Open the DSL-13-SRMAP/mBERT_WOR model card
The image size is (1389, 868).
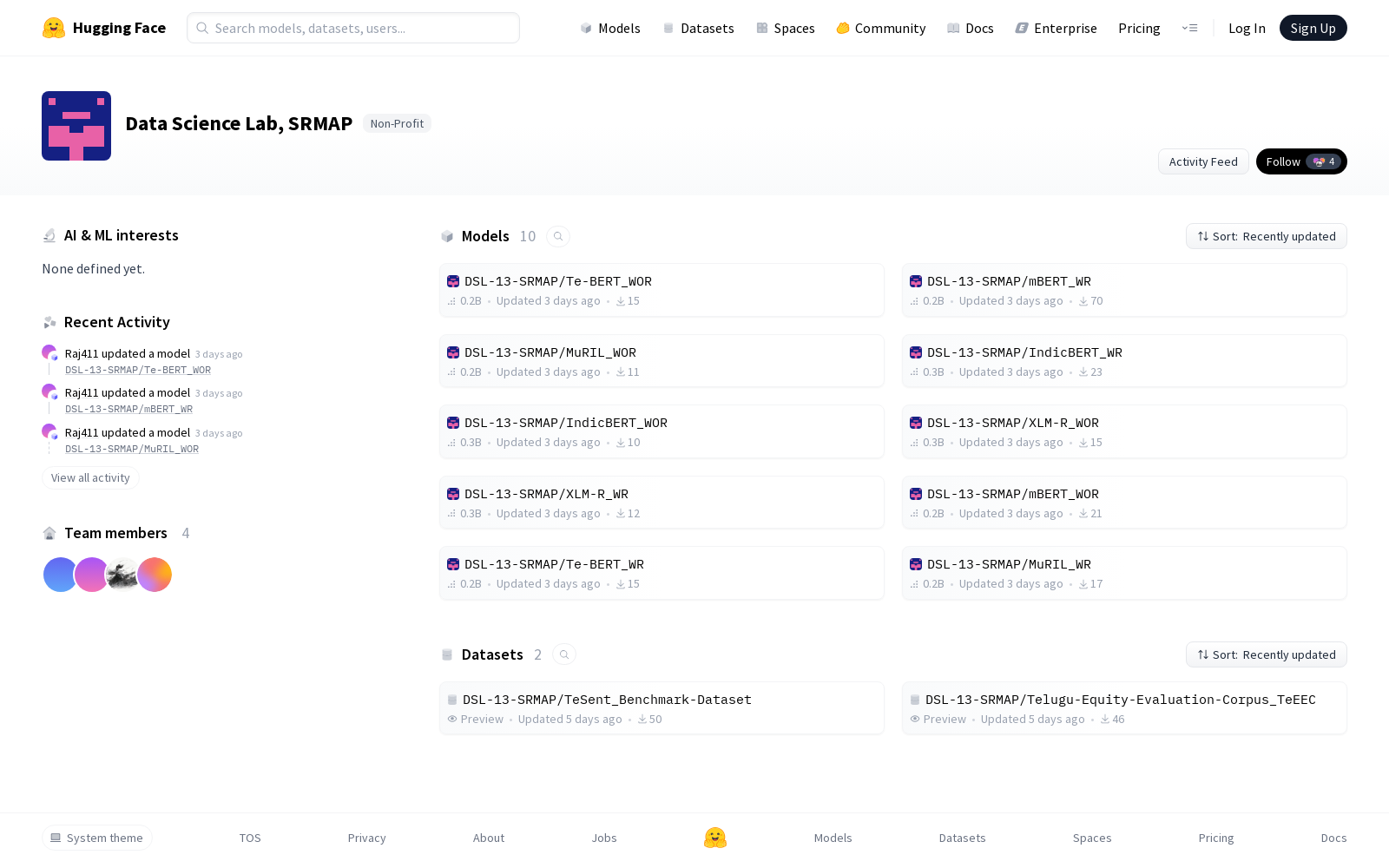pyautogui.click(x=1124, y=503)
